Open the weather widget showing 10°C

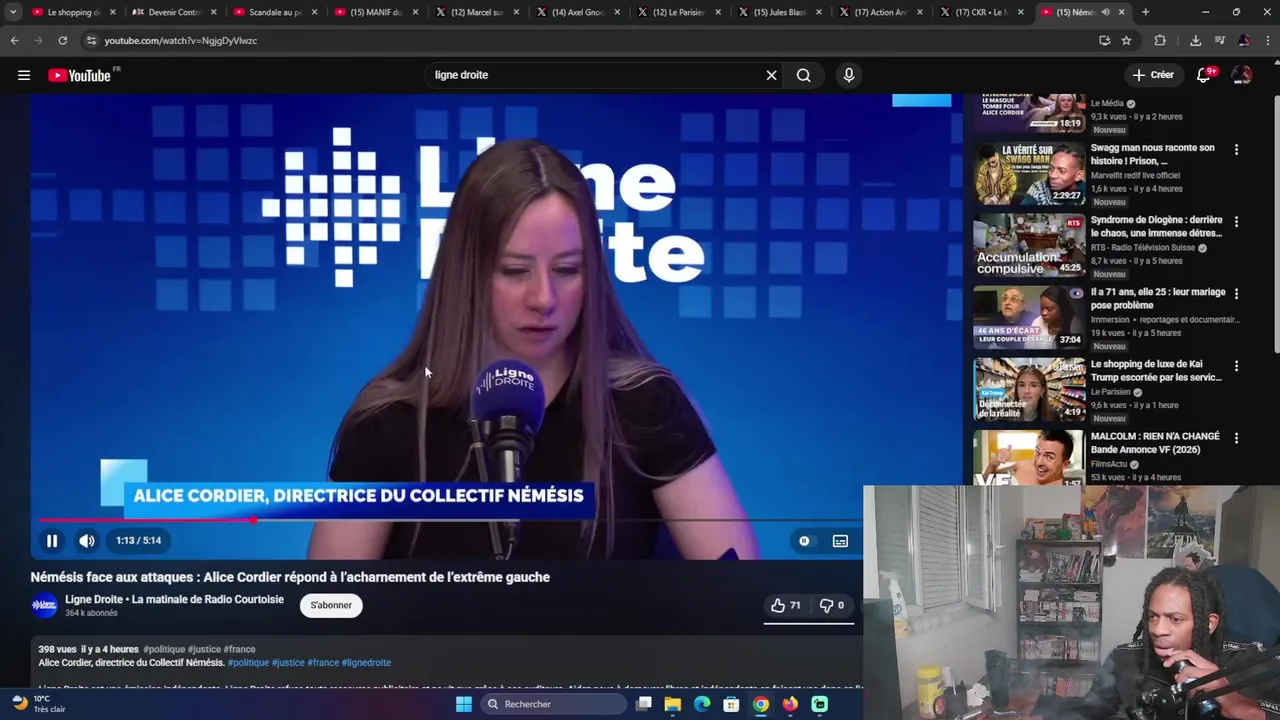tap(38, 704)
